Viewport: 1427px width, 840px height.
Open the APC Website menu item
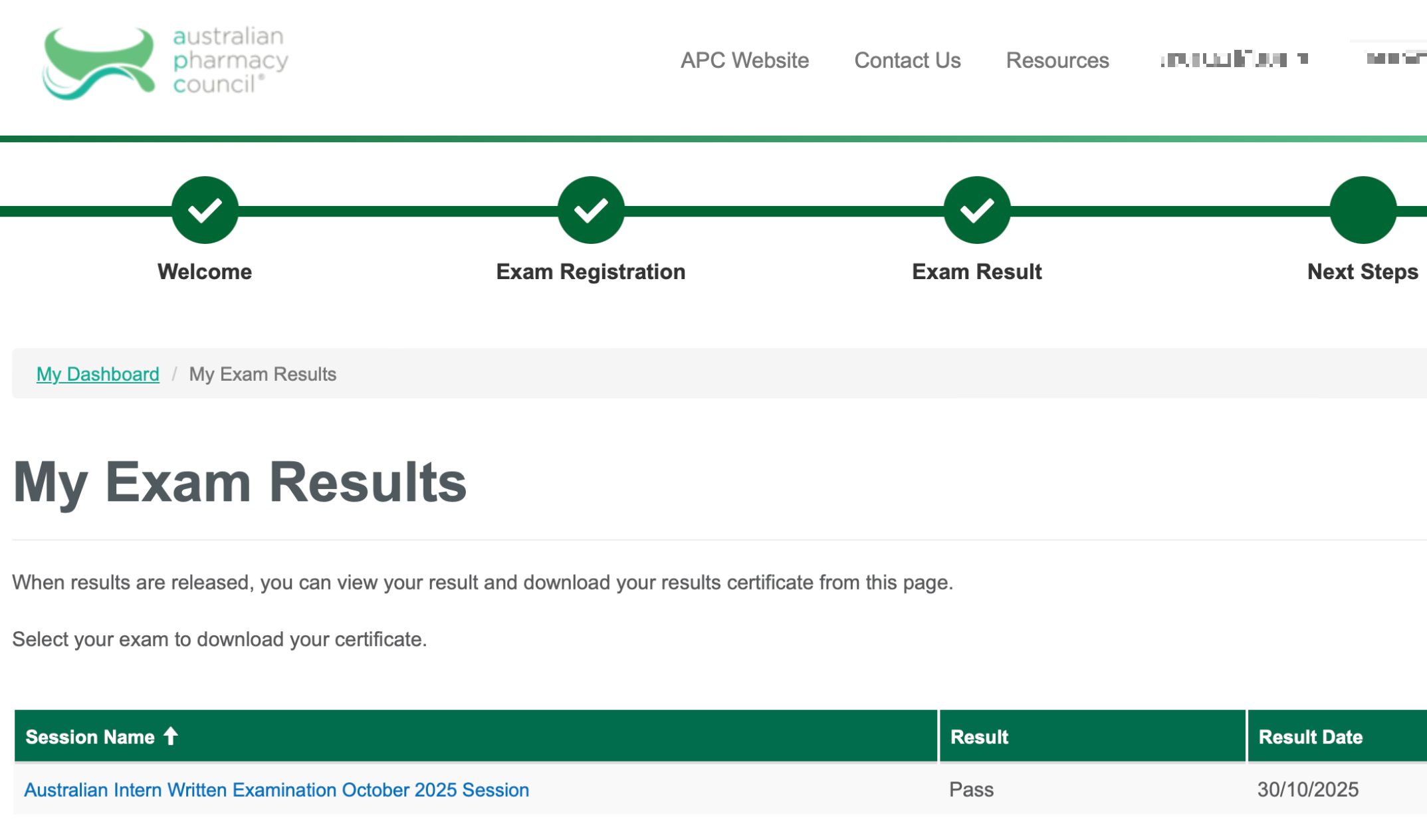pyautogui.click(x=744, y=60)
